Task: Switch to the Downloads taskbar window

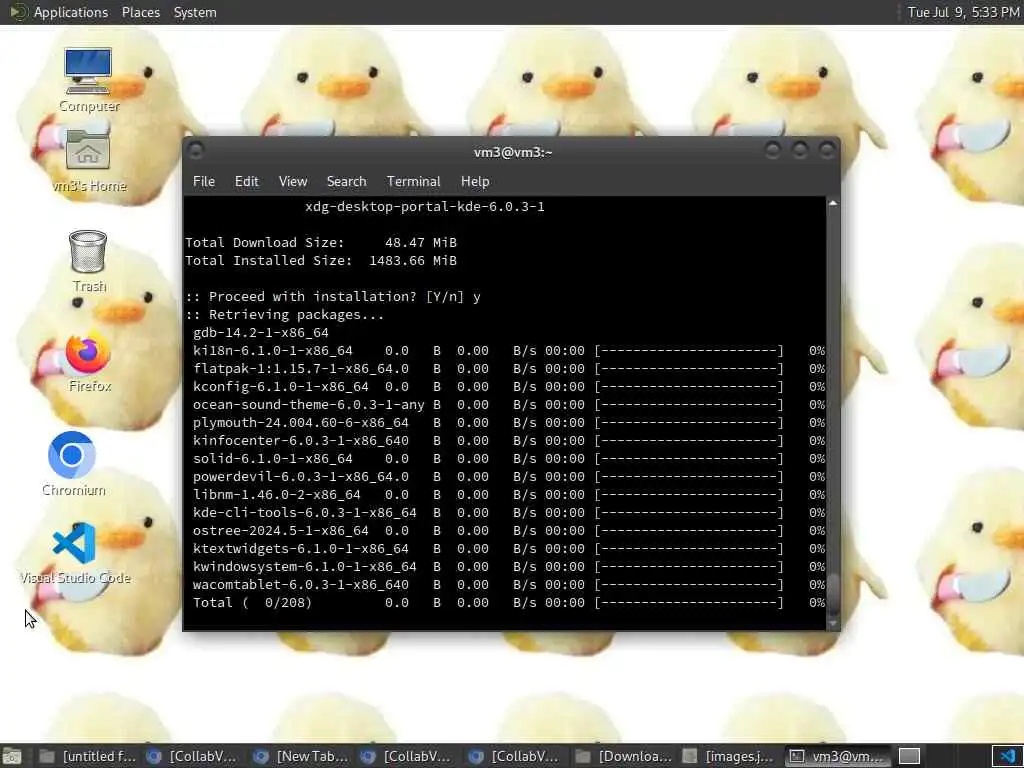Action: (623, 756)
